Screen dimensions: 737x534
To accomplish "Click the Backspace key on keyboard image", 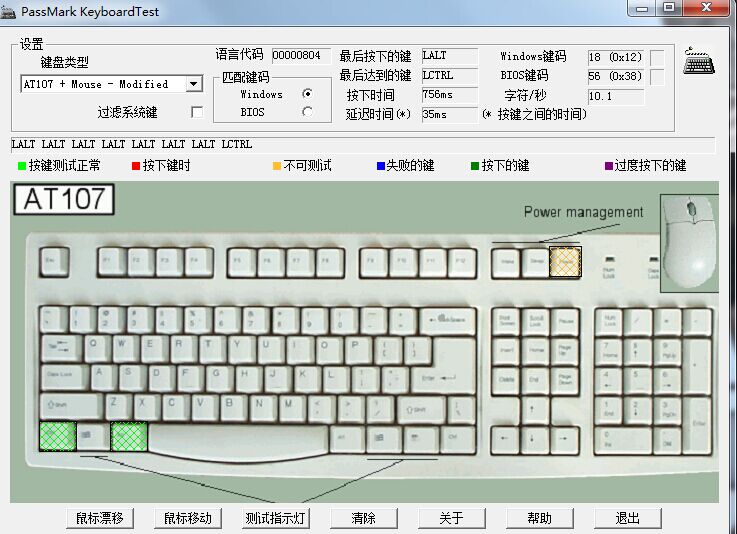I will (x=448, y=321).
